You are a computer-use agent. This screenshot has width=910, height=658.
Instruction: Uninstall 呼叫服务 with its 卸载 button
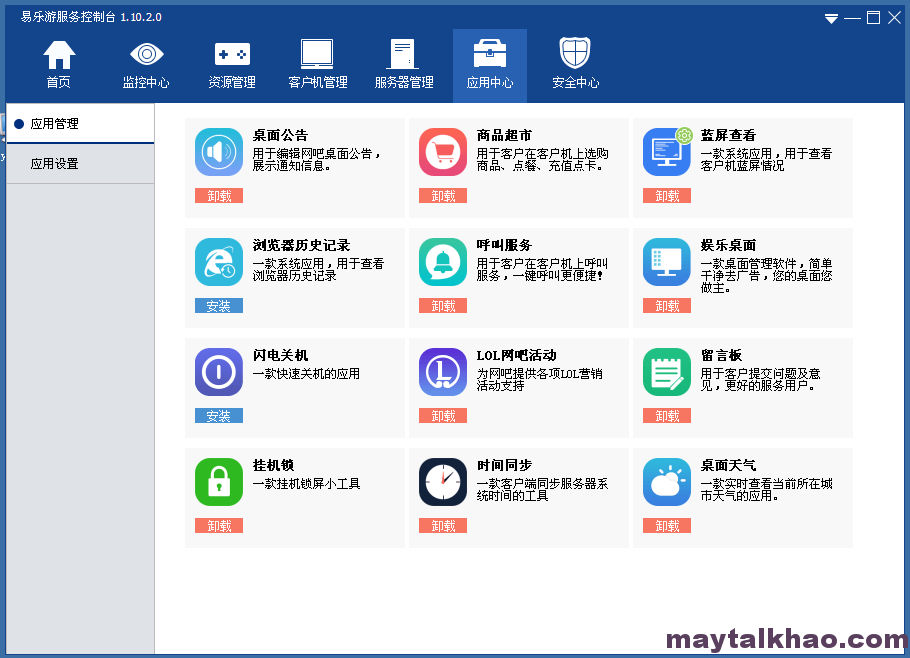click(443, 306)
